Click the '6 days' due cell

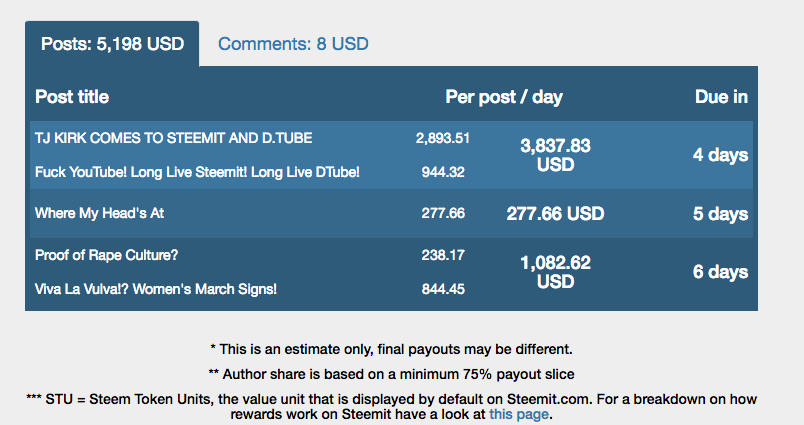720,272
